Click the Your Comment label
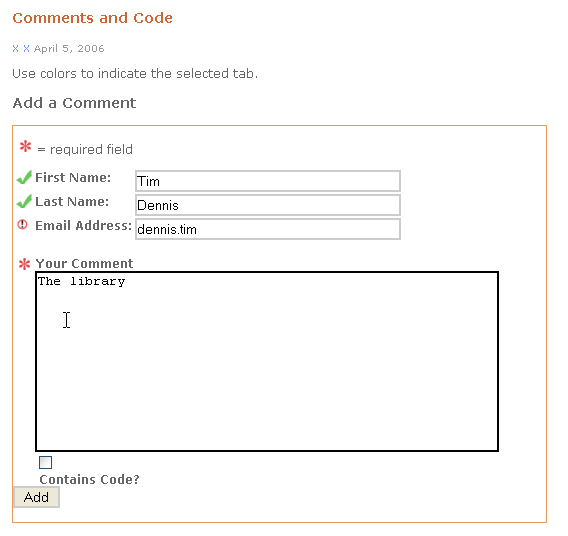 coord(84,263)
